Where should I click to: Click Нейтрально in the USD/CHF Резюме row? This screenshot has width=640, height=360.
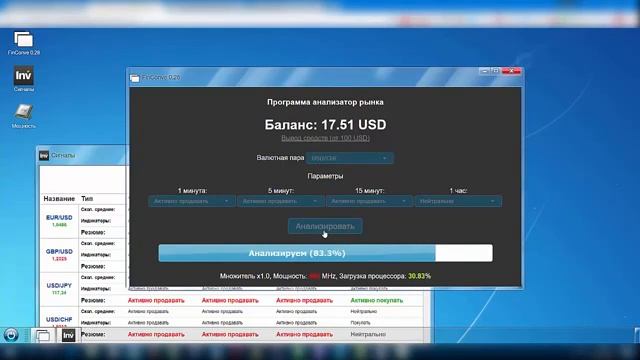tap(368, 334)
